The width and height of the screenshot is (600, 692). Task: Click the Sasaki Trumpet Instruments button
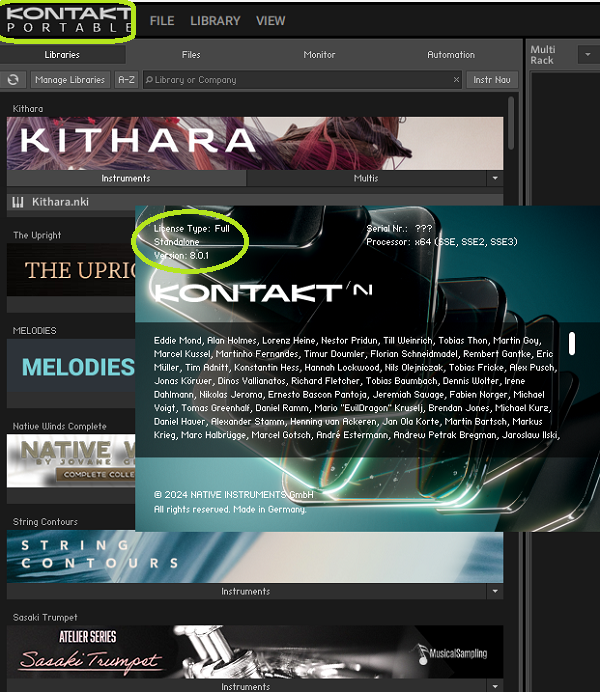tap(246, 686)
